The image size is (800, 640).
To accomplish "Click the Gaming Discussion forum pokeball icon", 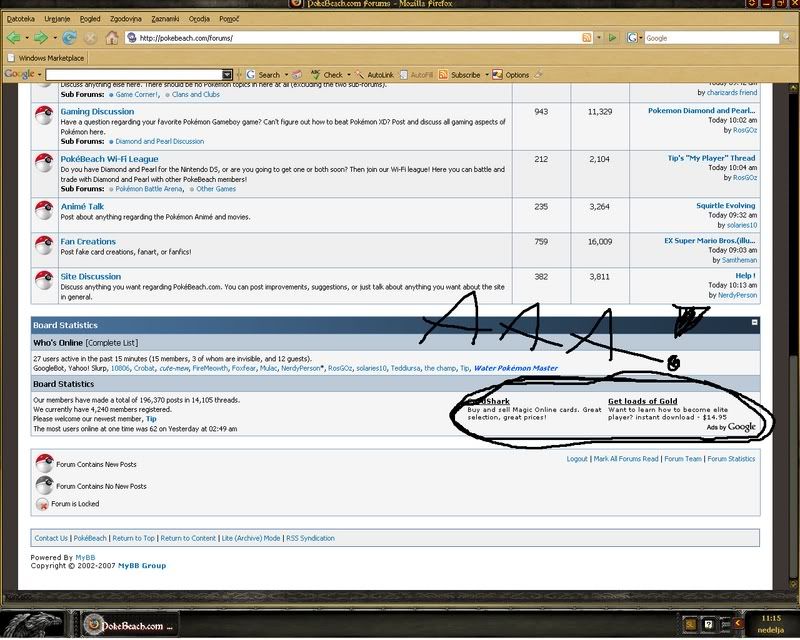I will click(x=44, y=115).
